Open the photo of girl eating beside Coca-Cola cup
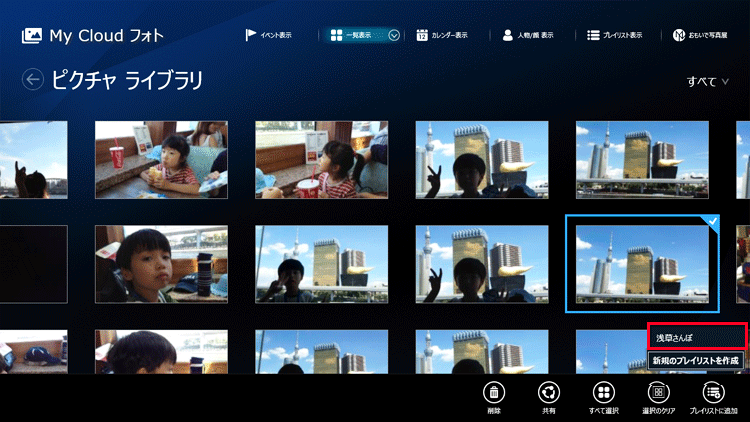Screen dimensions: 750x422 pos(161,160)
